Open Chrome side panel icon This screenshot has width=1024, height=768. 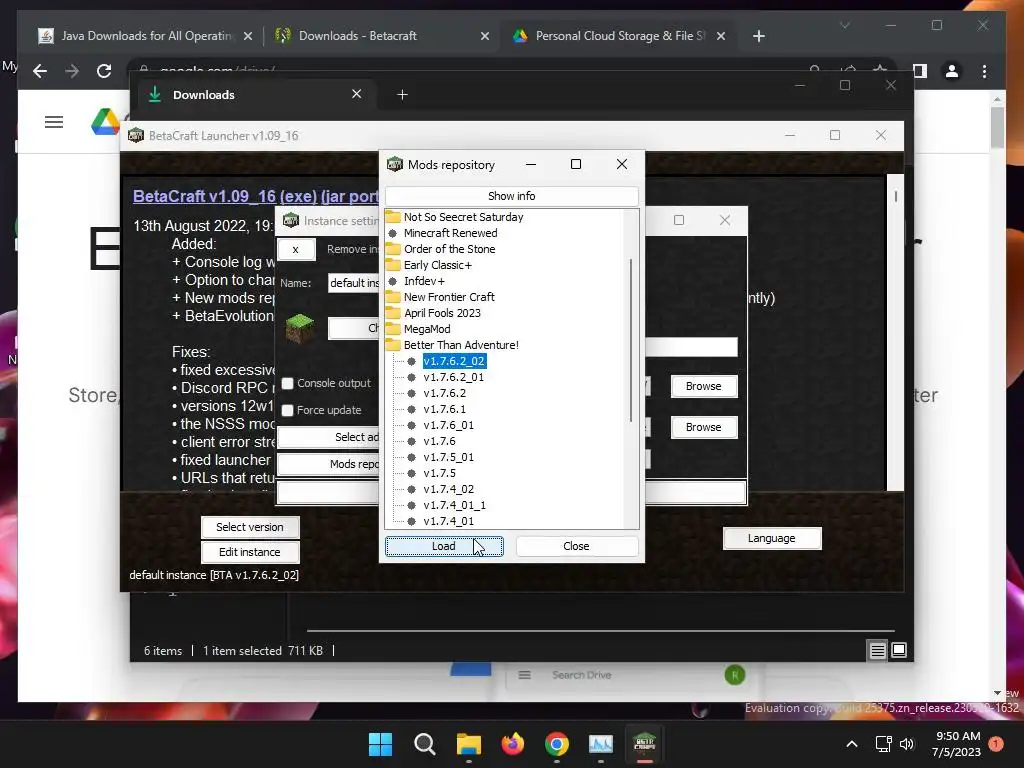920,71
